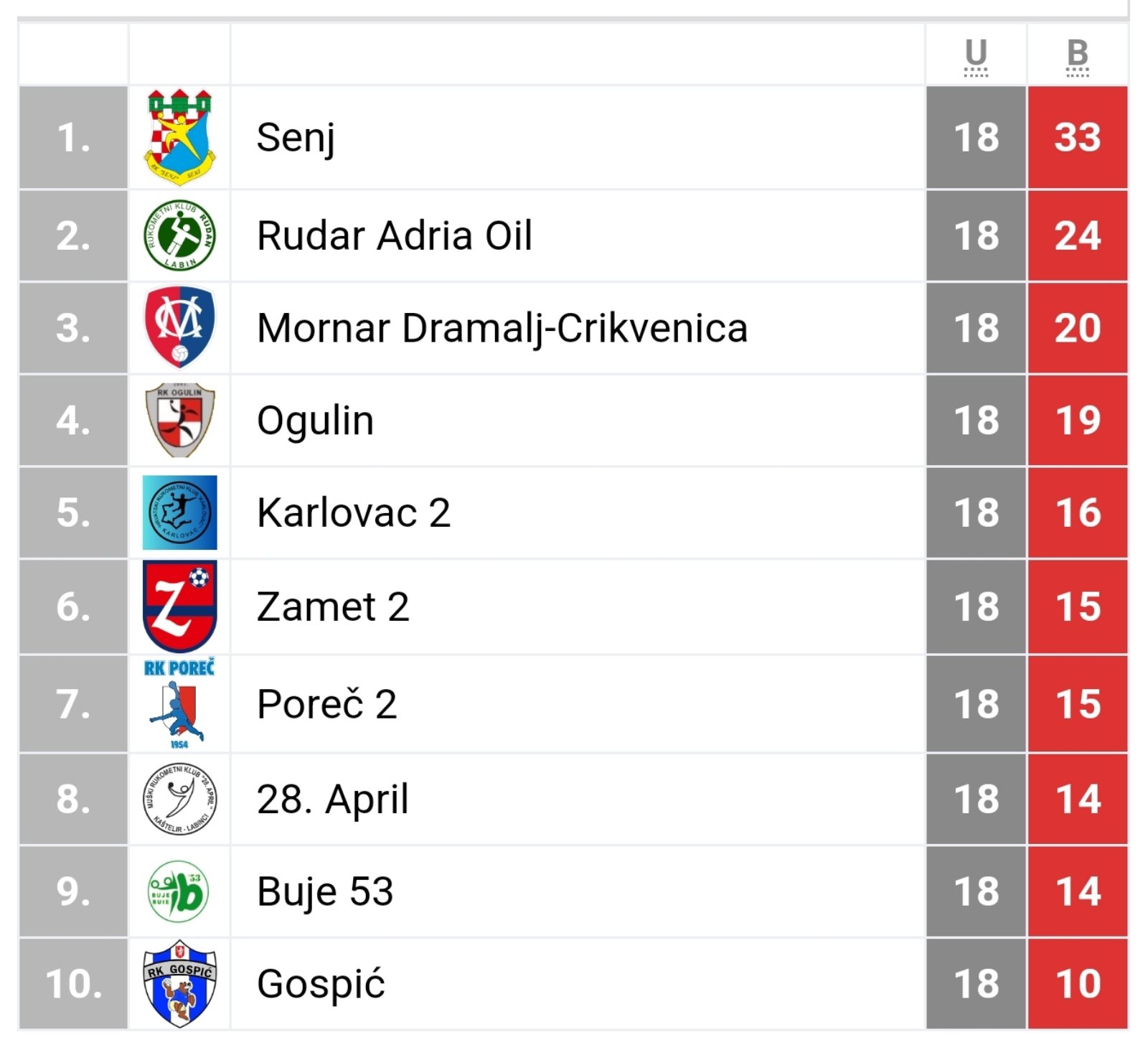Click the Zamet red Z shield logo
The height and width of the screenshot is (1050, 1148).
pos(179,606)
